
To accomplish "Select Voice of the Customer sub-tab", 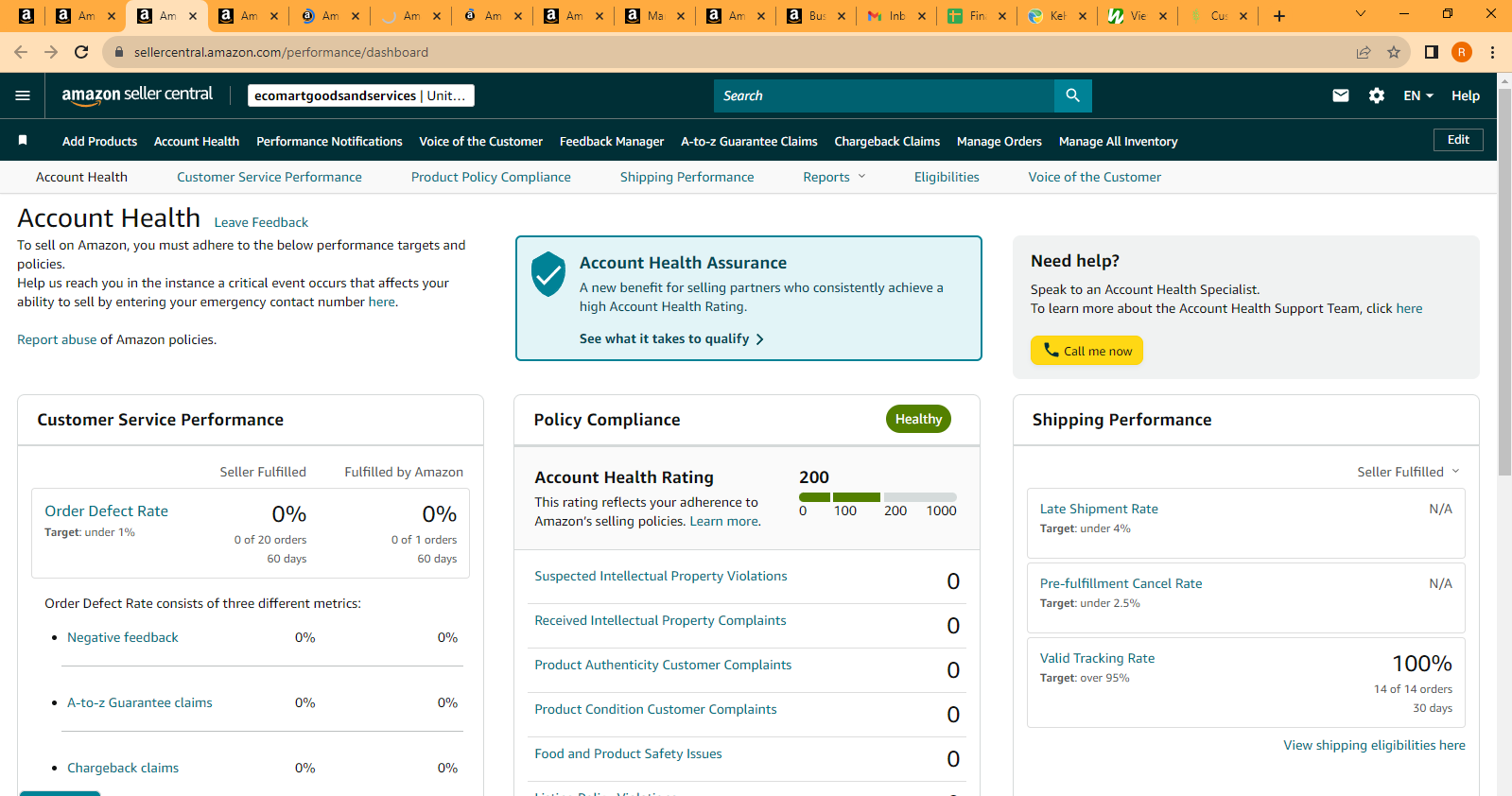I will [x=1095, y=177].
